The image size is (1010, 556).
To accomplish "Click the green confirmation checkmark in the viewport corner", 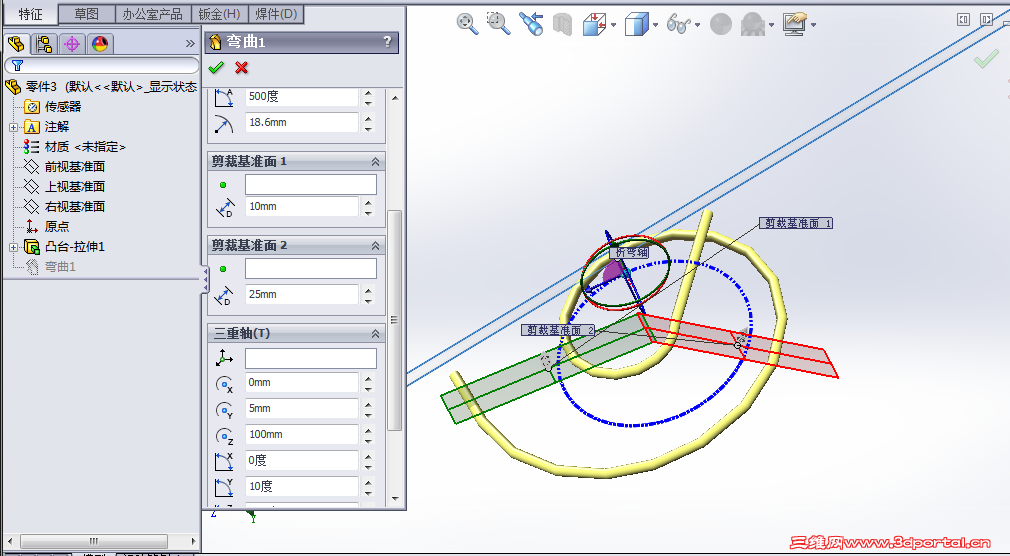I will pyautogui.click(x=986, y=60).
